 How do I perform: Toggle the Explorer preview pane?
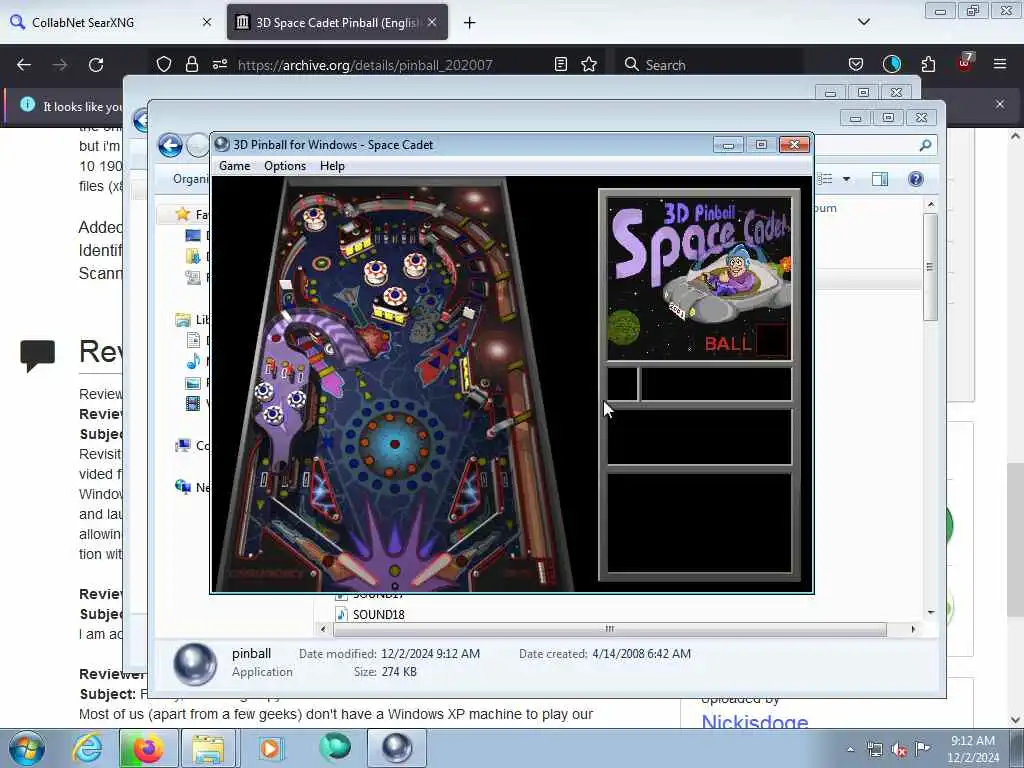[x=880, y=179]
